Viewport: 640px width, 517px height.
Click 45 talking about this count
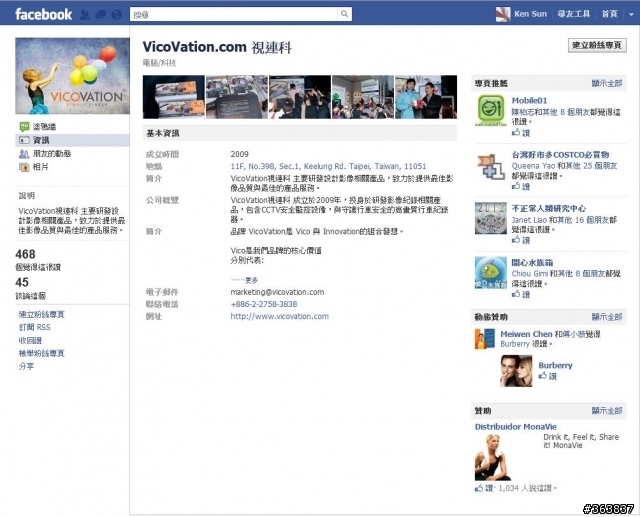point(22,282)
